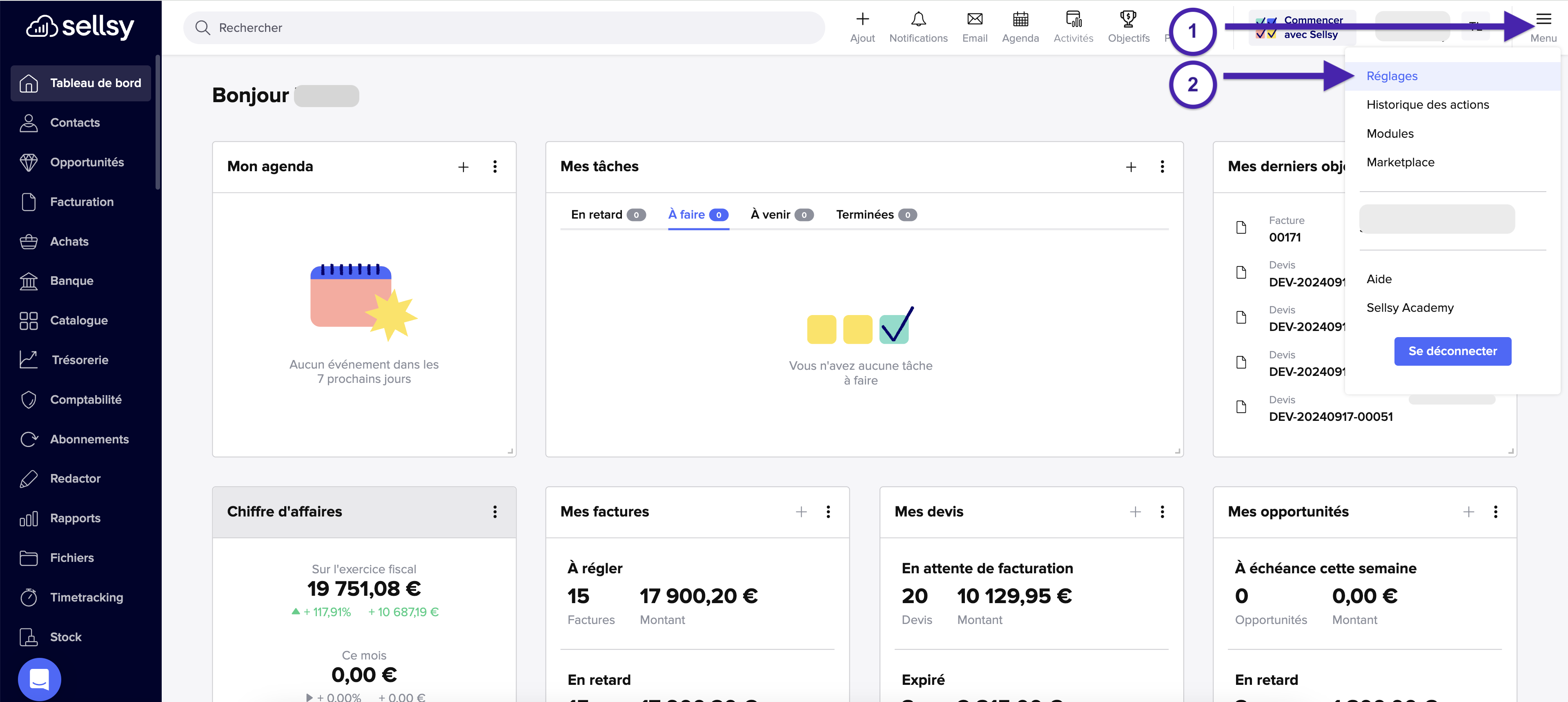1568x702 pixels.
Task: Open Mon agenda three-dot options
Action: (495, 167)
